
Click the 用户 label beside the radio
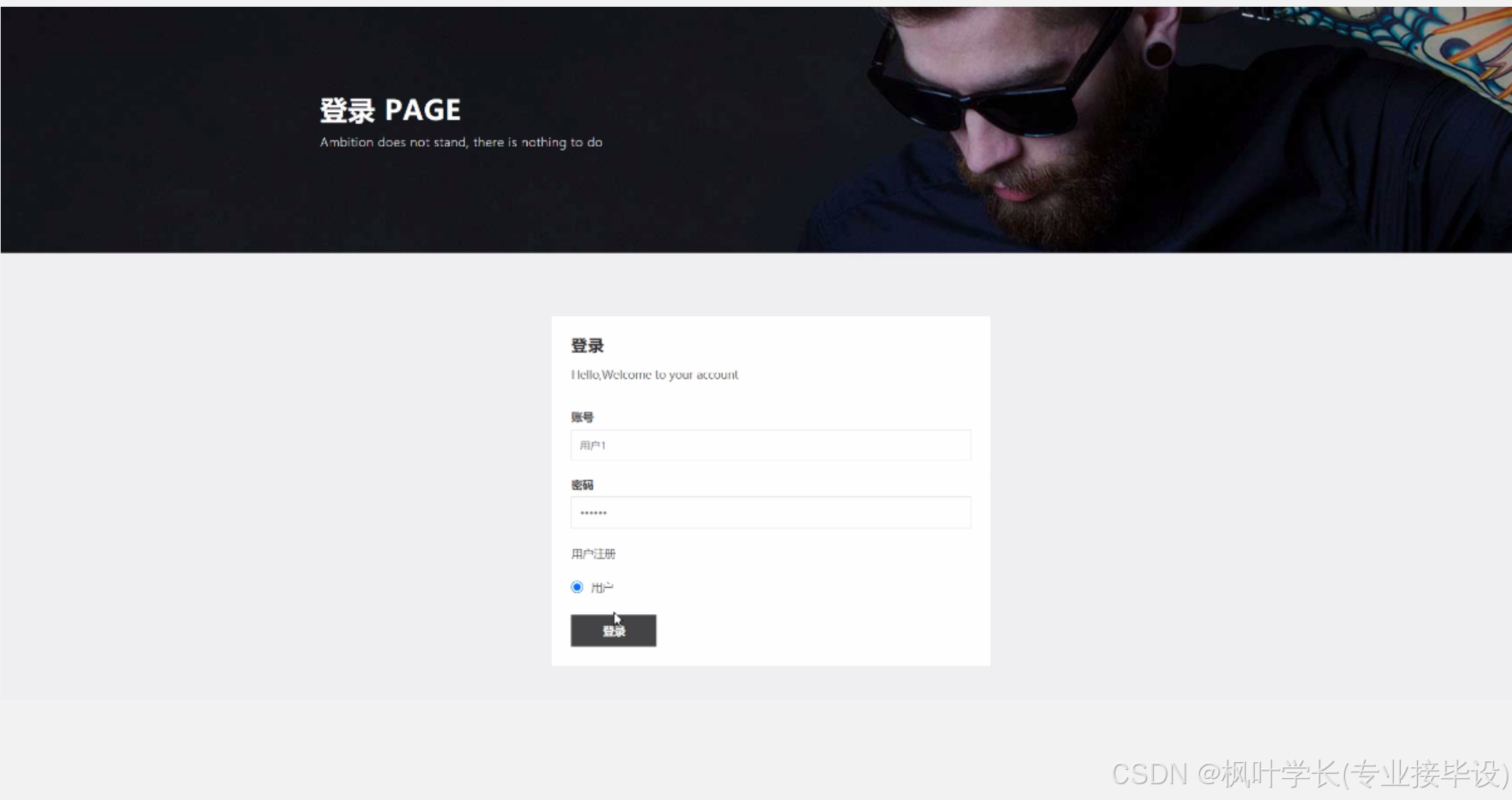coord(602,588)
